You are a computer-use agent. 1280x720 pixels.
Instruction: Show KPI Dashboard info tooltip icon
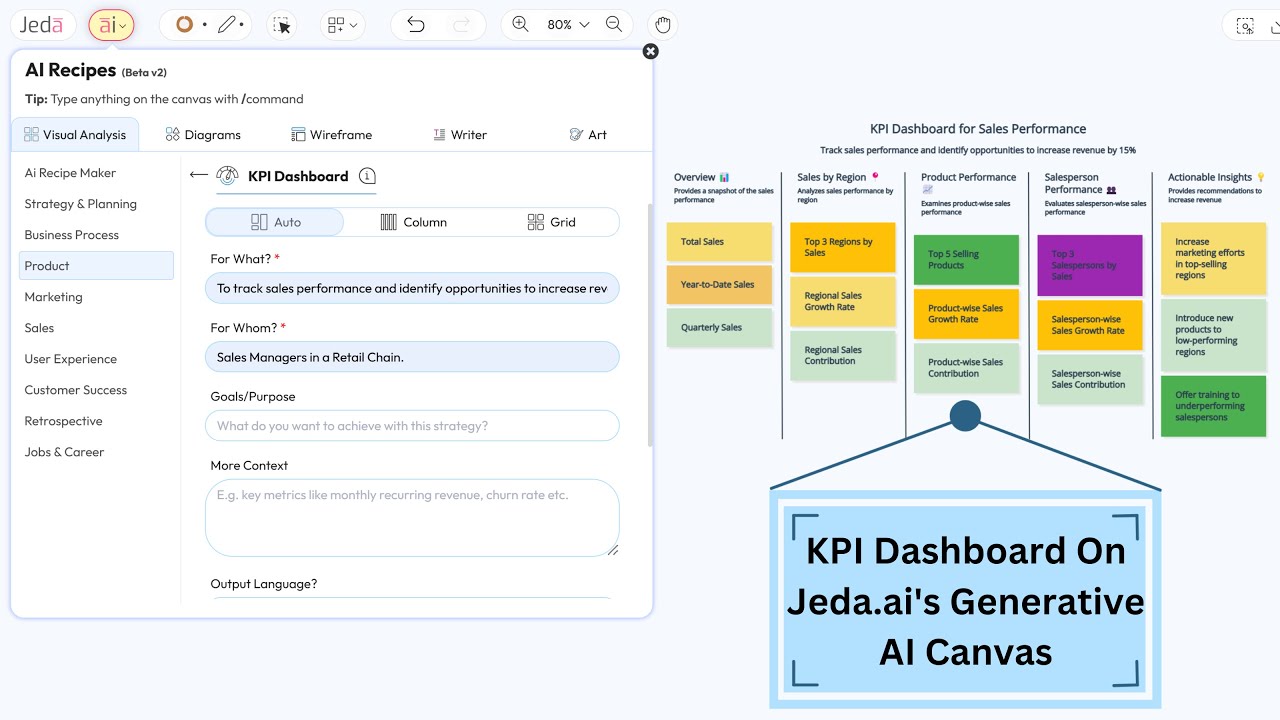point(367,176)
